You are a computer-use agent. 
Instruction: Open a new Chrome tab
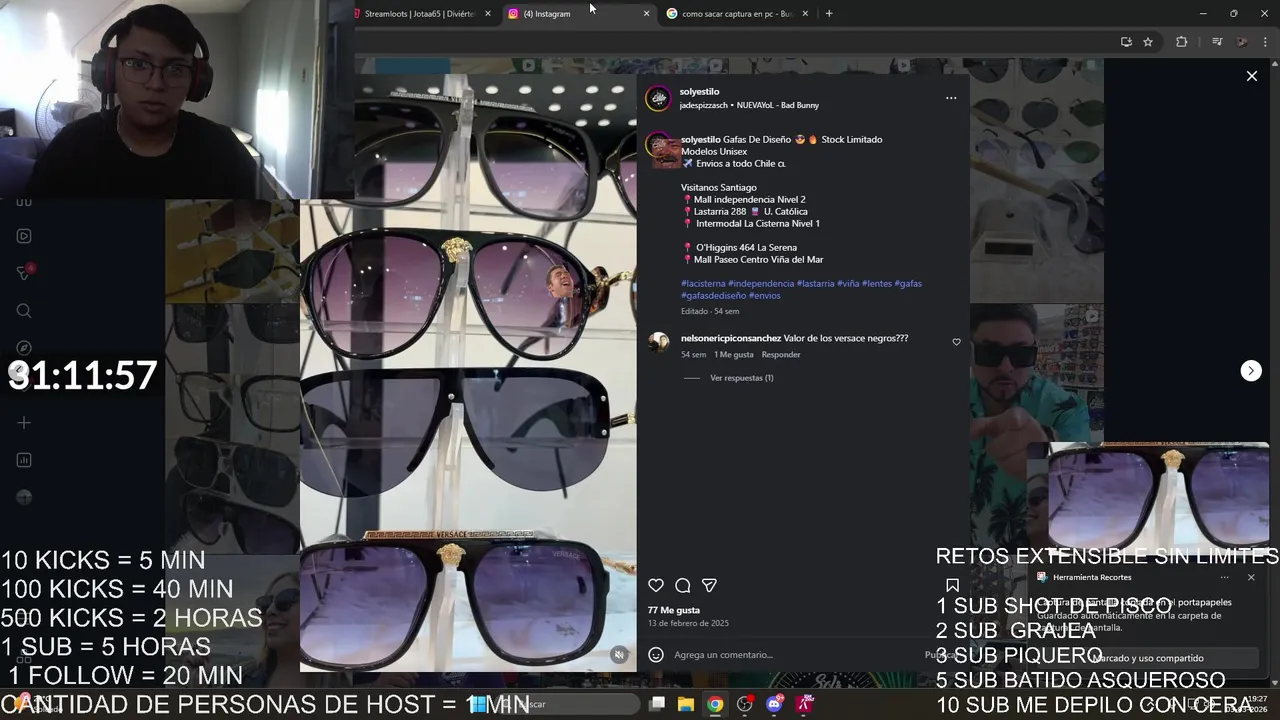pos(829,14)
